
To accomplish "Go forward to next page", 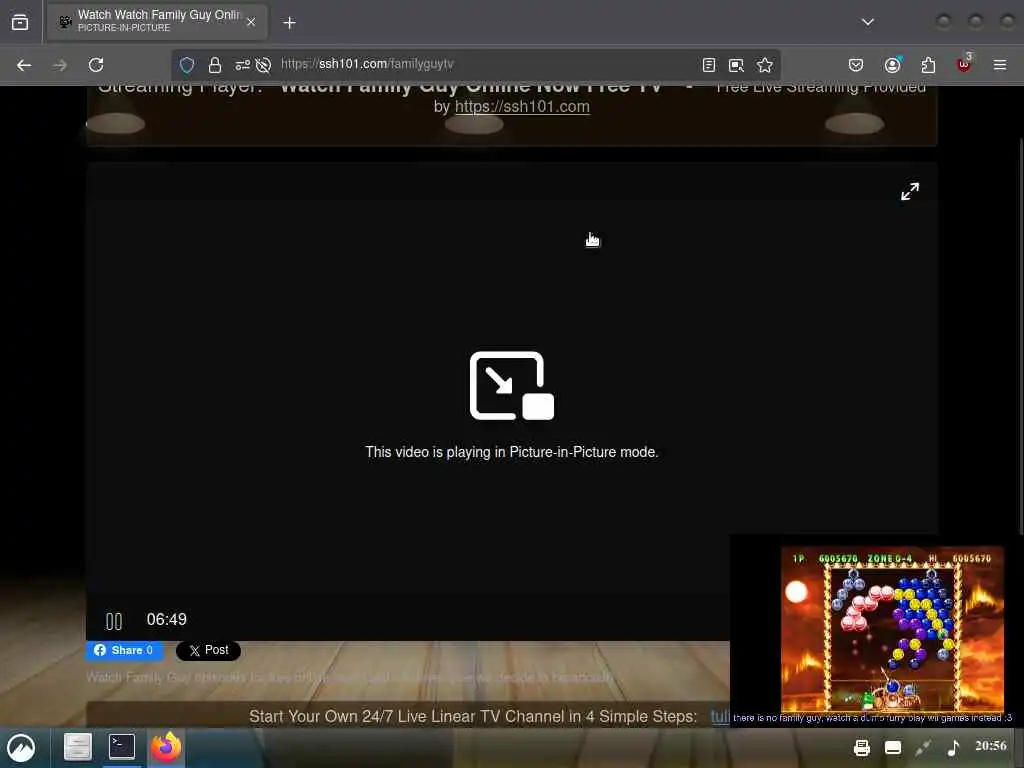I will [60, 65].
